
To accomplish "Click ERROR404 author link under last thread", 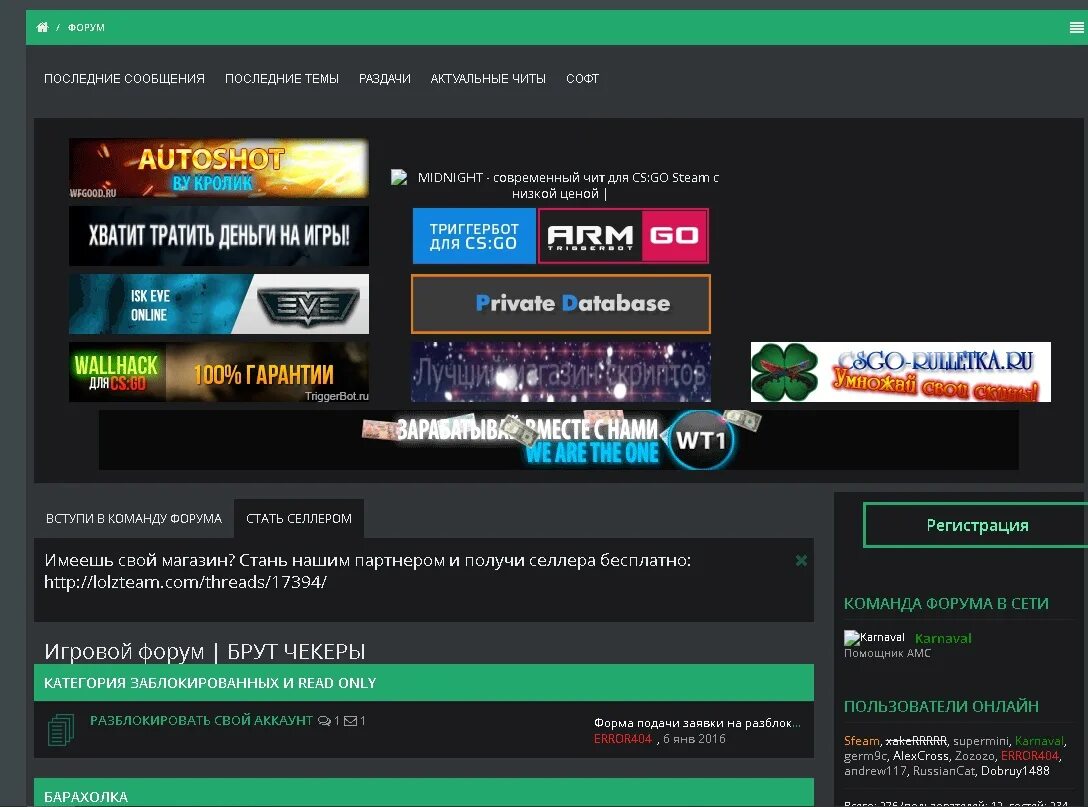I will [622, 738].
